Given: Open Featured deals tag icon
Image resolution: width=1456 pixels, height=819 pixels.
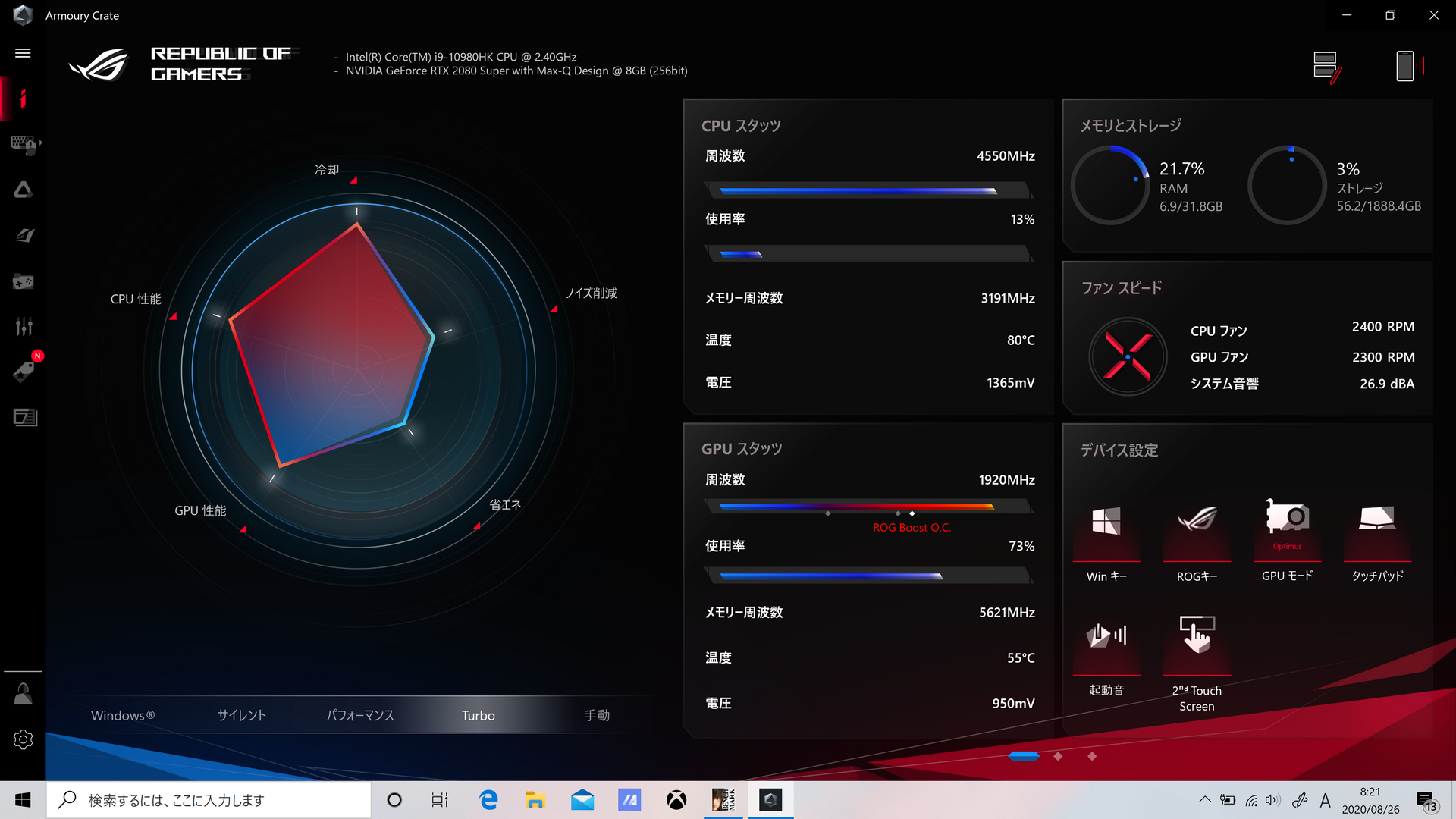Looking at the screenshot, I should point(24,372).
